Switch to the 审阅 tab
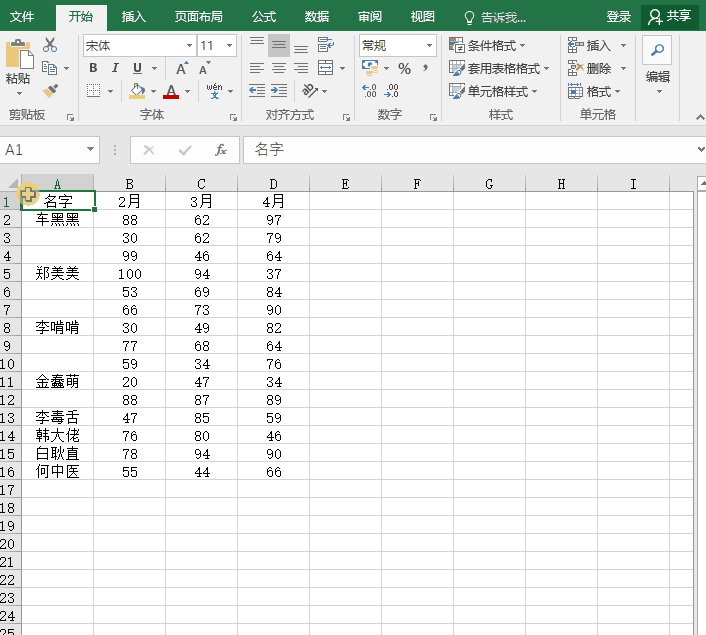Viewport: 706px width, 635px height. pyautogui.click(x=370, y=17)
